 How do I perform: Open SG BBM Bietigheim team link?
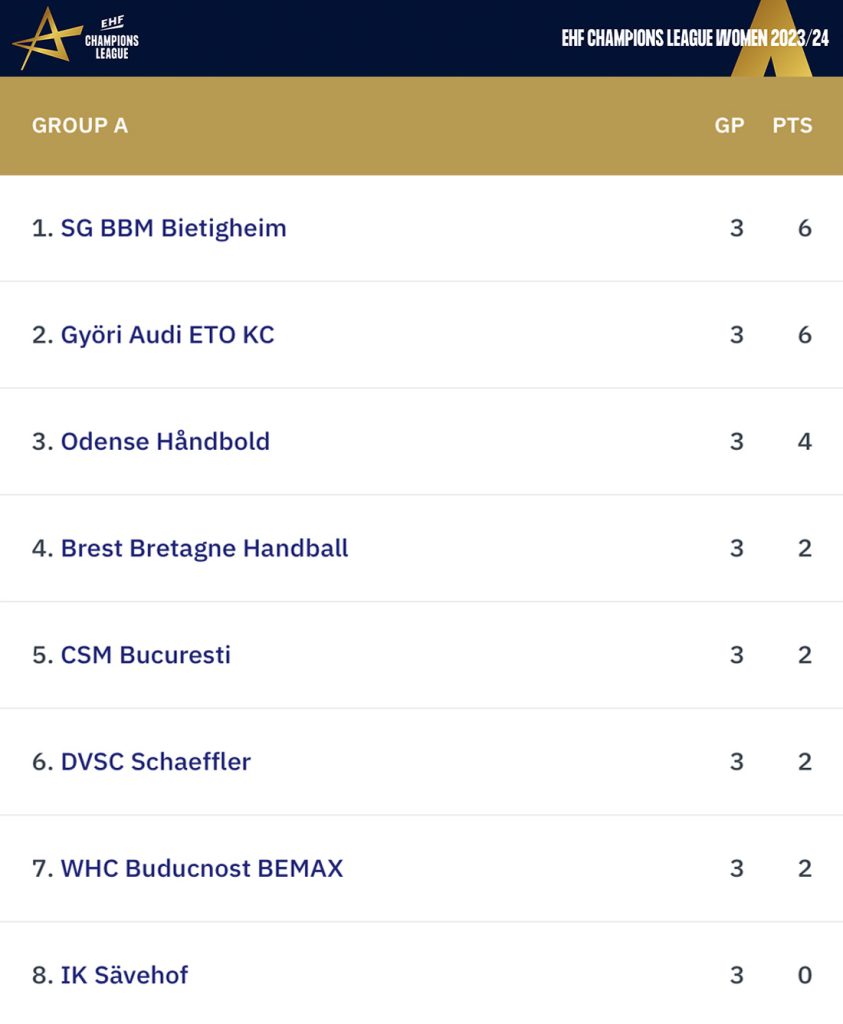pyautogui.click(x=174, y=229)
